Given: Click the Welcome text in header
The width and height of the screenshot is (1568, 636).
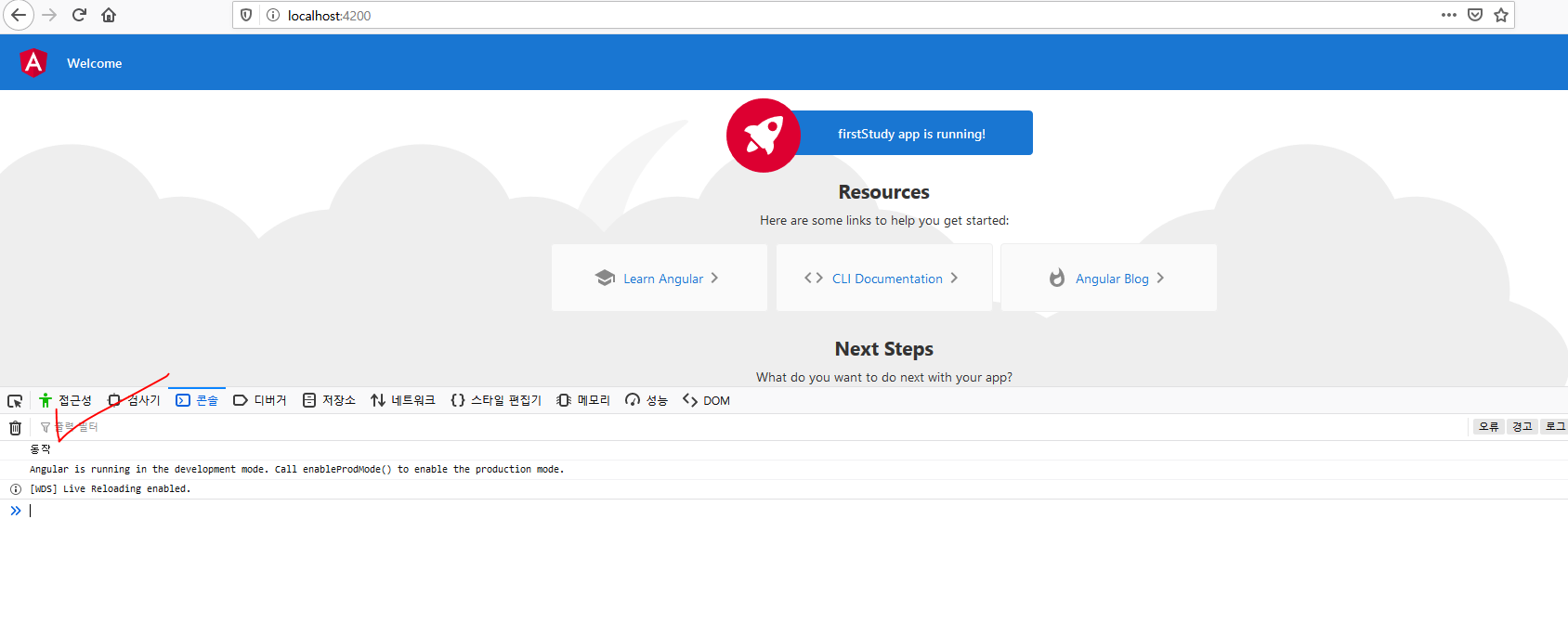Looking at the screenshot, I should 95,63.
